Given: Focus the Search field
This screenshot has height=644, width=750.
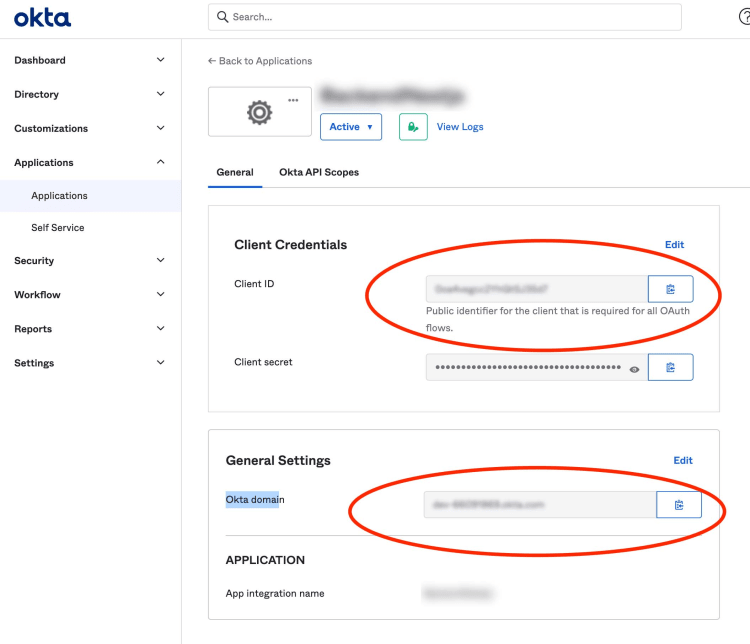Looking at the screenshot, I should pyautogui.click(x=445, y=17).
